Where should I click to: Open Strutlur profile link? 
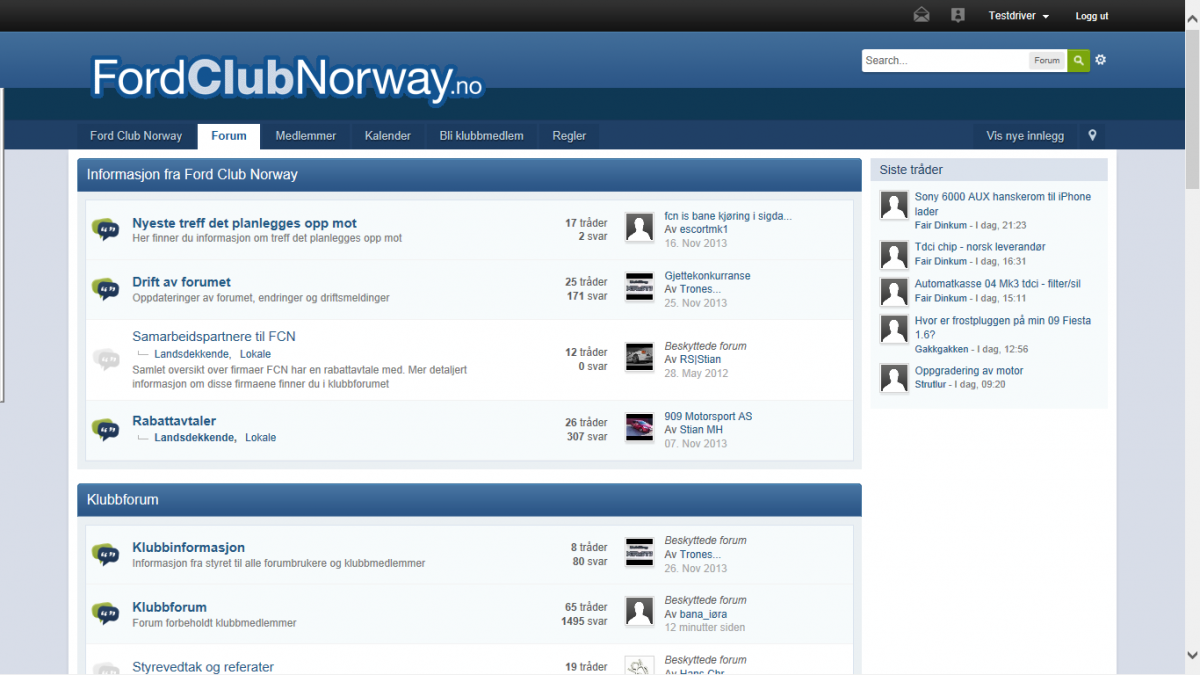(x=932, y=384)
